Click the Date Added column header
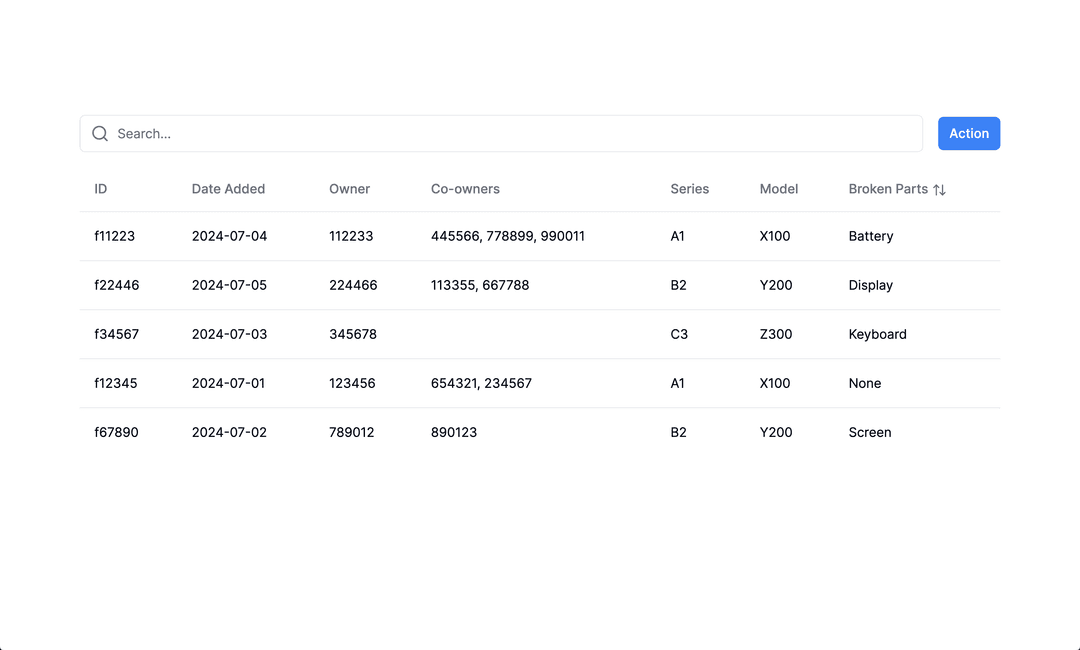 (228, 189)
